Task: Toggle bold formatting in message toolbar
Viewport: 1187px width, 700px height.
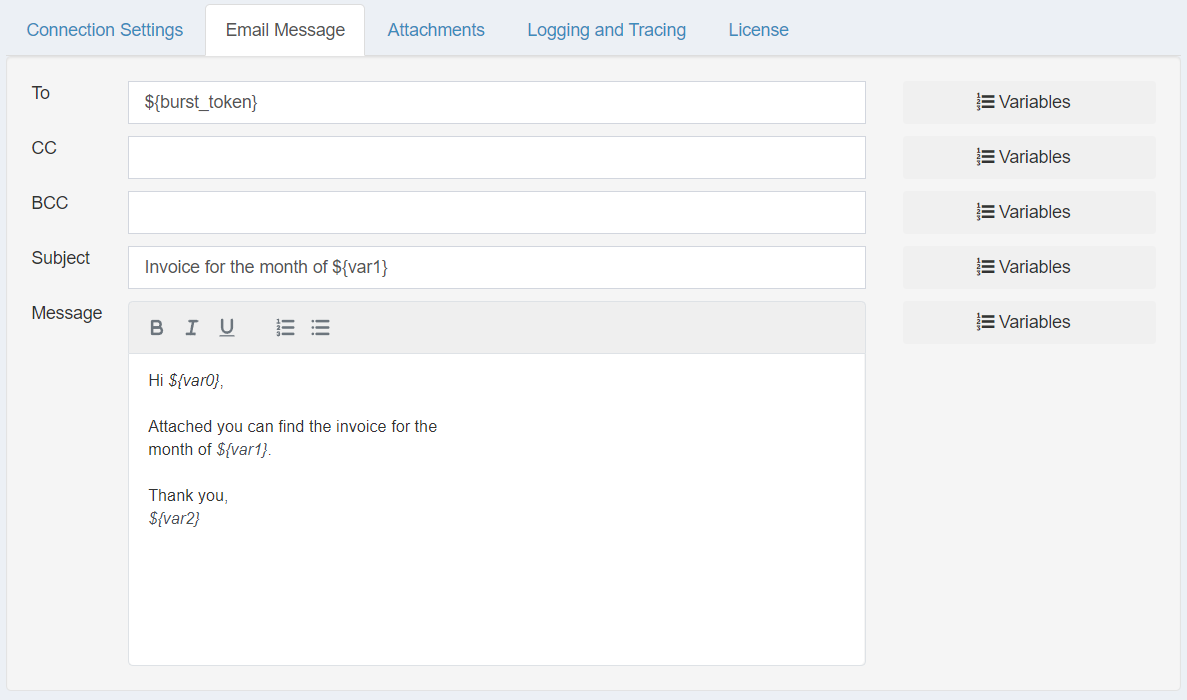Action: point(157,328)
